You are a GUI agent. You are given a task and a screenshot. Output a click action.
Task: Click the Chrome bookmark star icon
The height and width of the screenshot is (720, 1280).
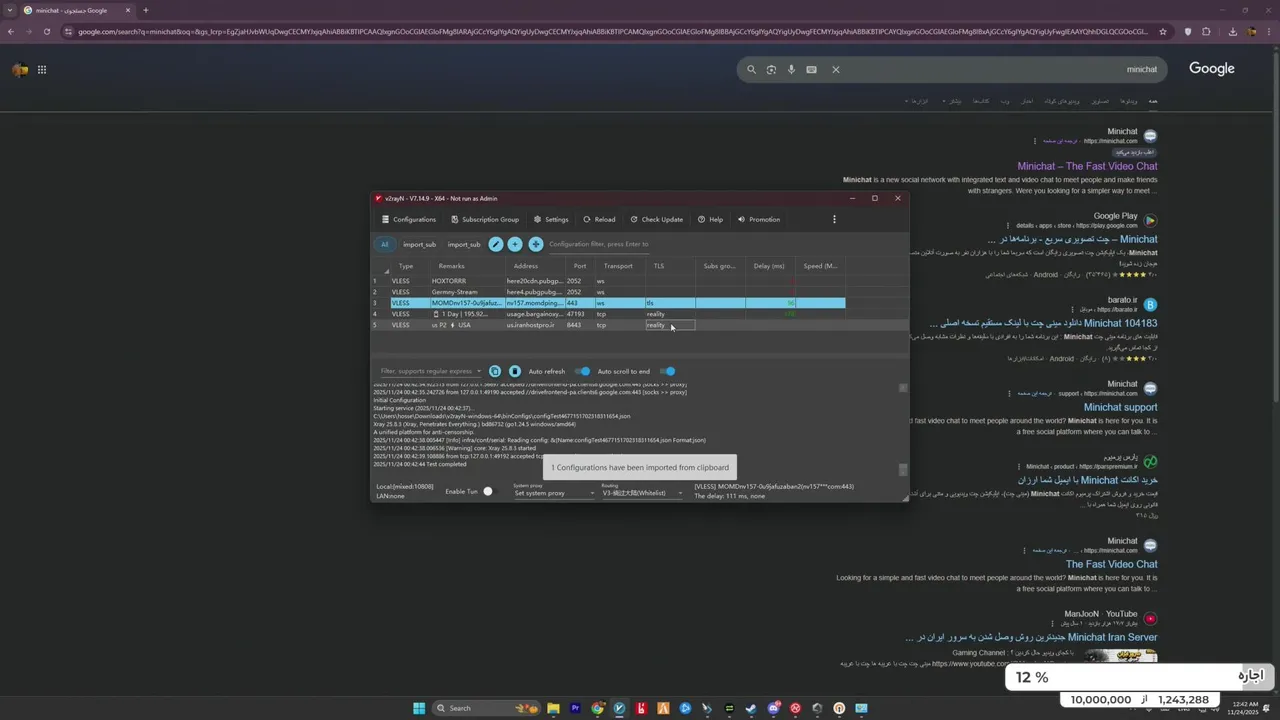(1163, 31)
